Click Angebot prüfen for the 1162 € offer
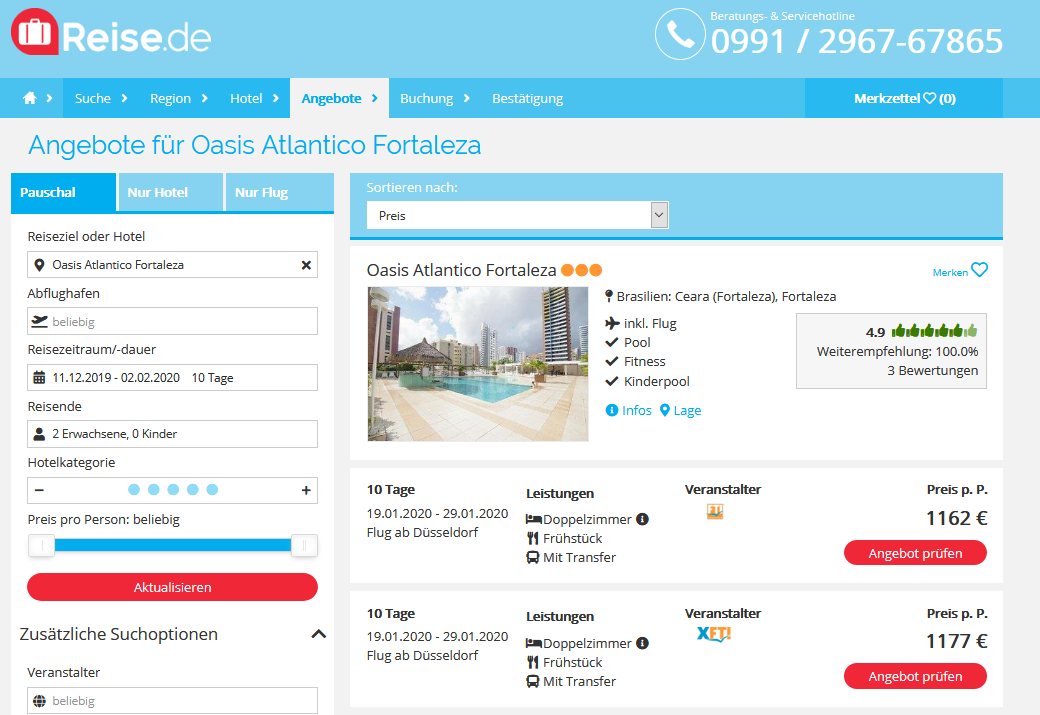Image resolution: width=1040 pixels, height=715 pixels. tap(915, 553)
